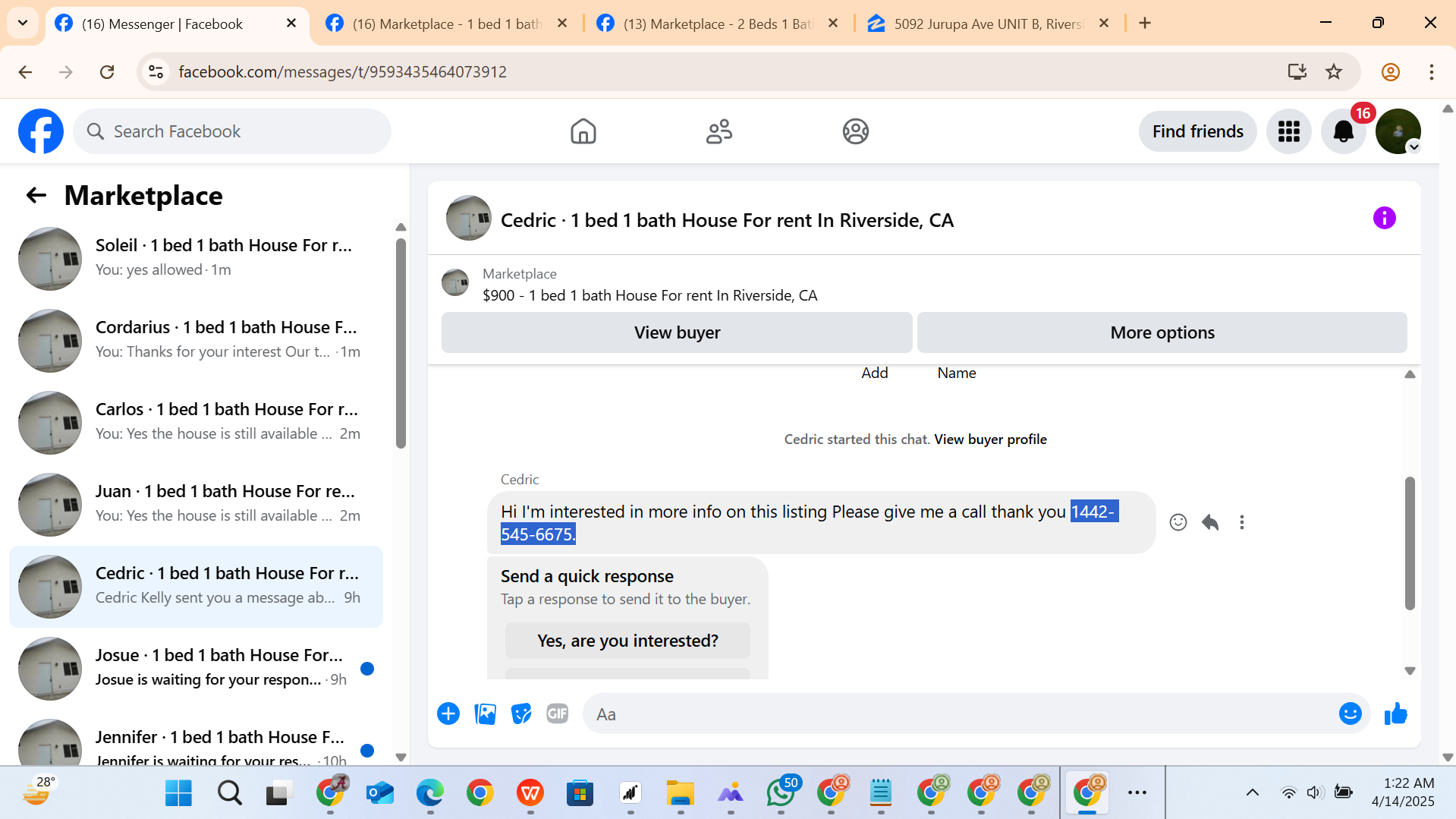Open the View buyer profile link
1456x819 pixels.
pyautogui.click(x=990, y=439)
